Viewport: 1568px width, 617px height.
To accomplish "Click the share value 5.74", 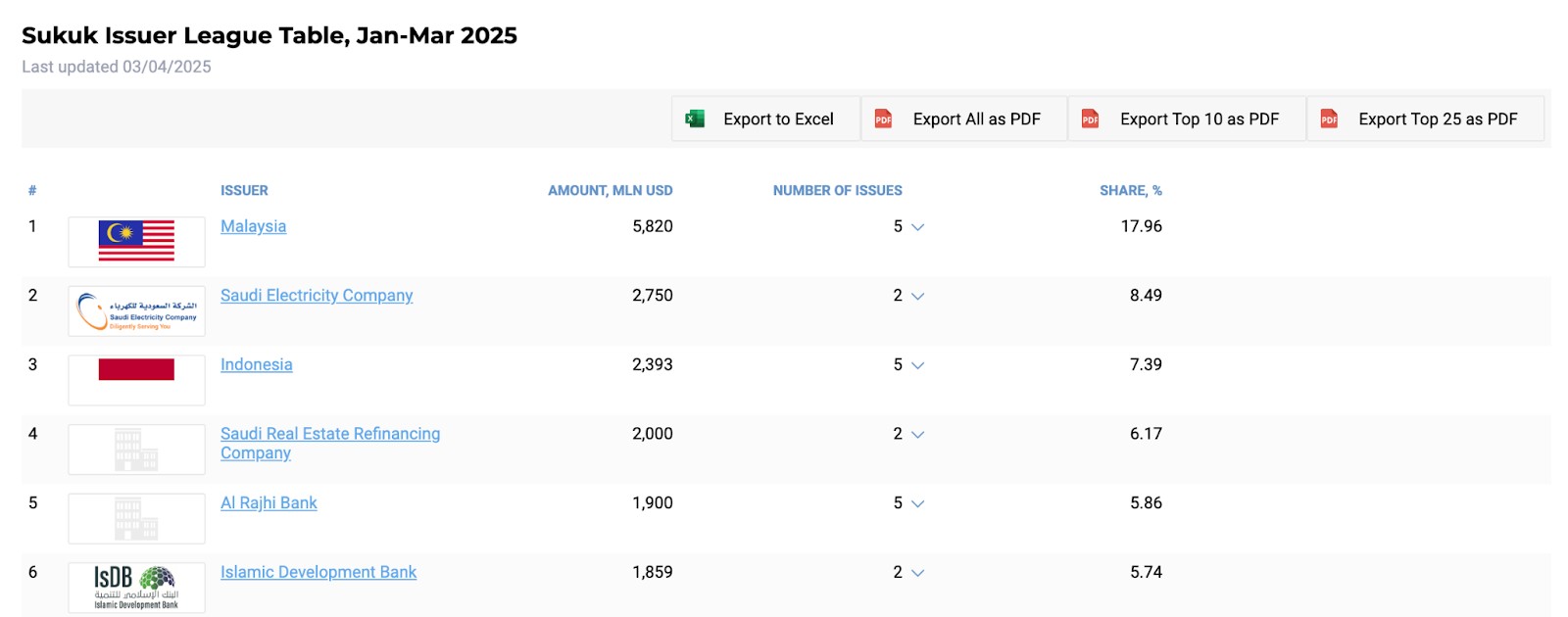I will pyautogui.click(x=1146, y=572).
